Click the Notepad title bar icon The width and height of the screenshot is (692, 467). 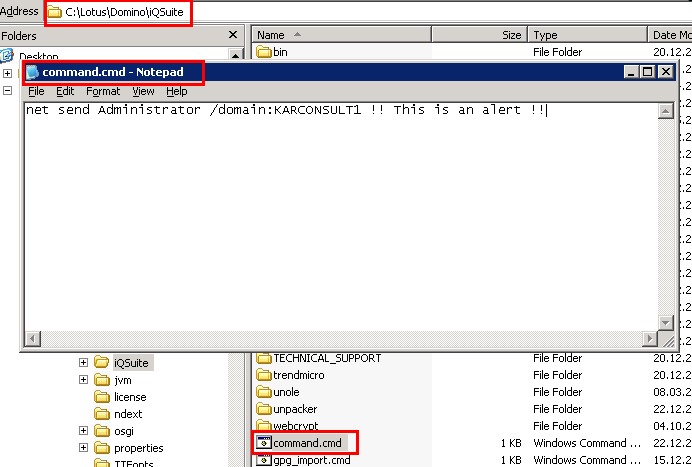(33, 72)
